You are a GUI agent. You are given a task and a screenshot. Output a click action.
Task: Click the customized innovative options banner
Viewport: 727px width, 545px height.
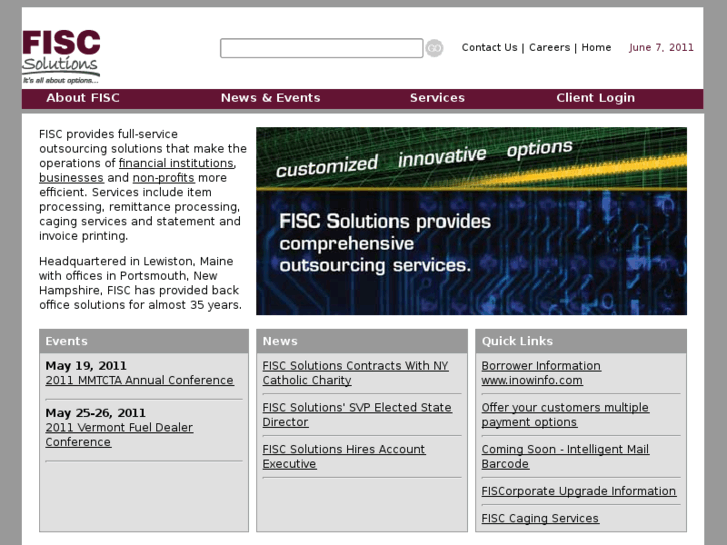click(472, 221)
